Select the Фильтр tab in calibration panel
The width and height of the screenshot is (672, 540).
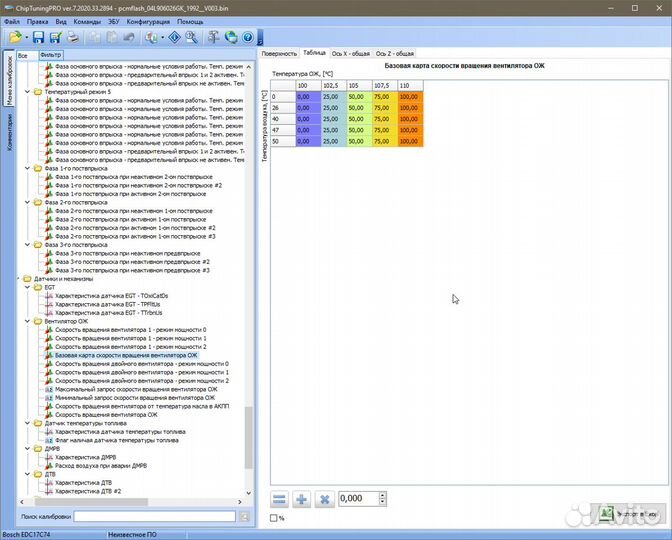pyautogui.click(x=49, y=53)
